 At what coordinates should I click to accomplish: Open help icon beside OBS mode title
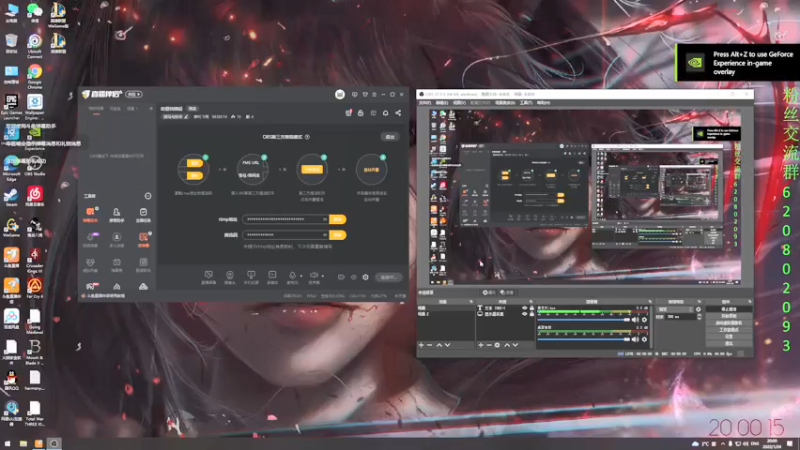tap(307, 137)
